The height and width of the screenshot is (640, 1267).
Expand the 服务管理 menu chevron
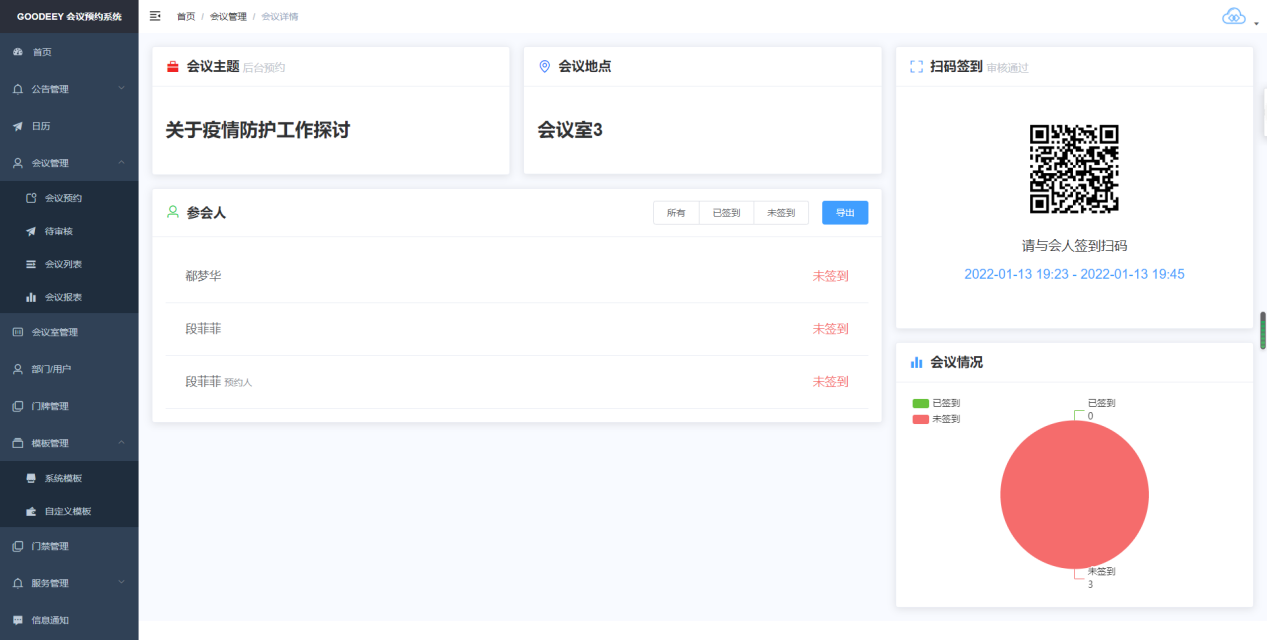[121, 583]
